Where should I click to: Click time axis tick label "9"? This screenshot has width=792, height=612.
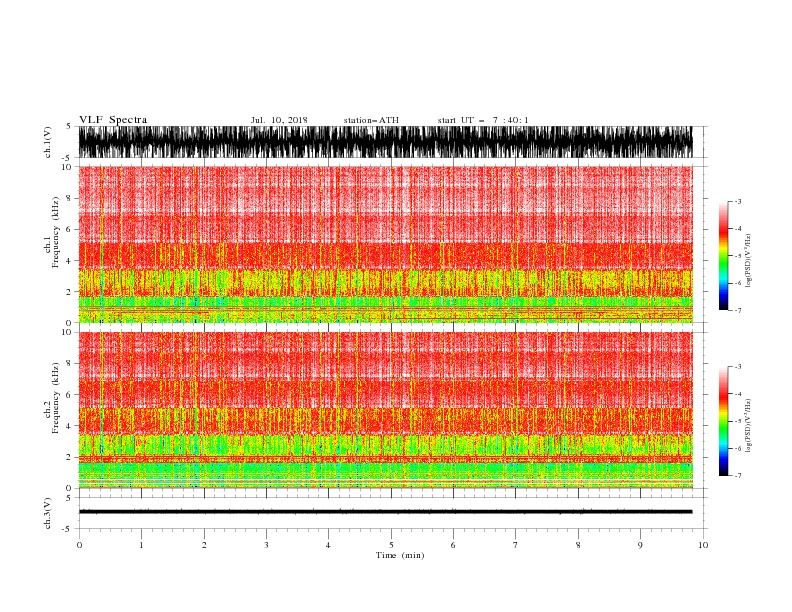click(x=640, y=545)
